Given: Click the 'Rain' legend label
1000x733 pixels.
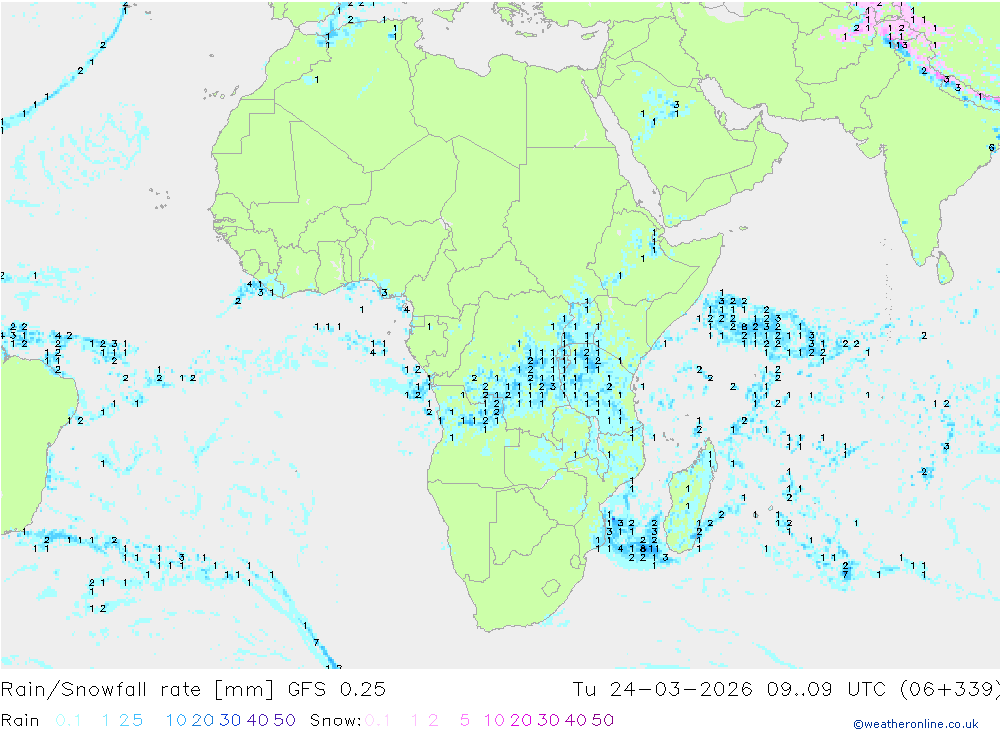Looking at the screenshot, I should pos(20,720).
